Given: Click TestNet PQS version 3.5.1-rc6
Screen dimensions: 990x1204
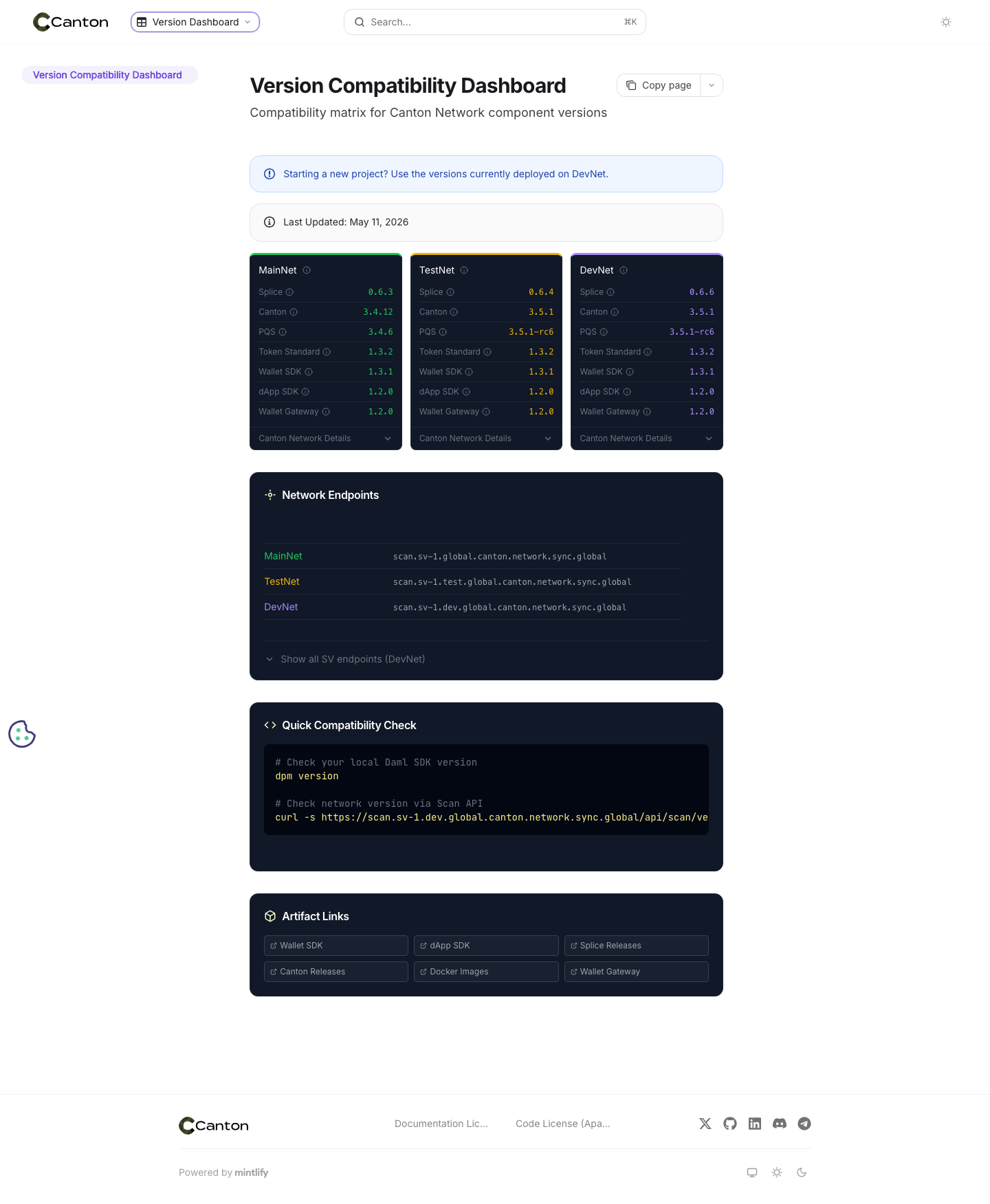Looking at the screenshot, I should [x=531, y=332].
